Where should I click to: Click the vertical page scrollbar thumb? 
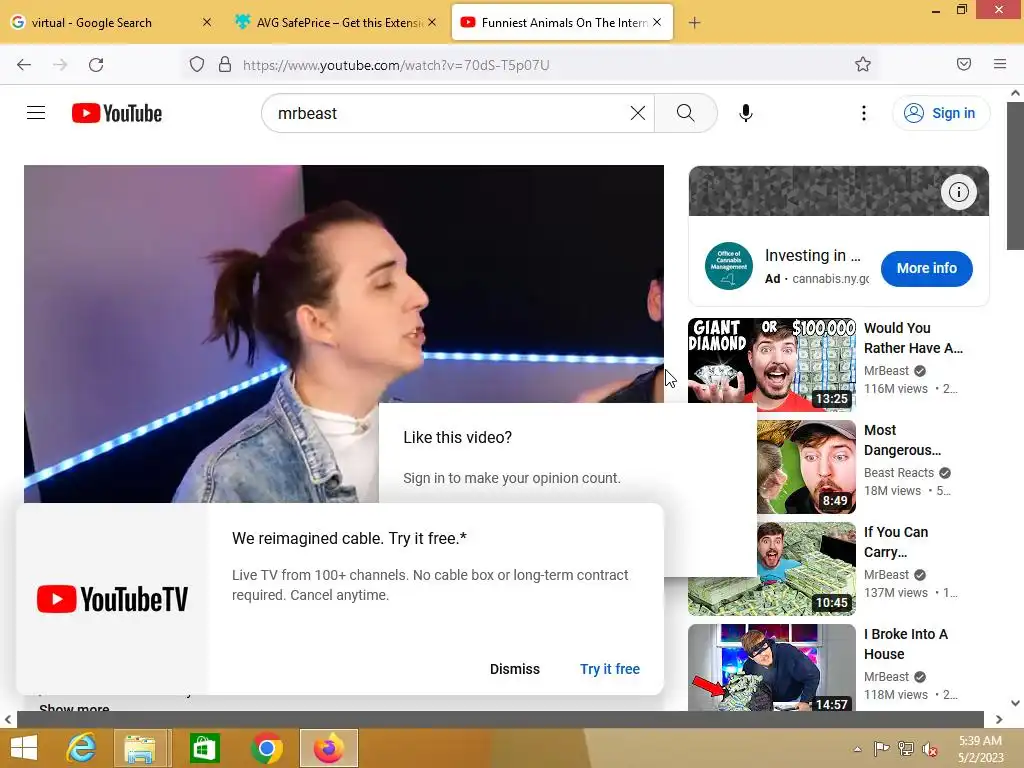(x=1015, y=175)
